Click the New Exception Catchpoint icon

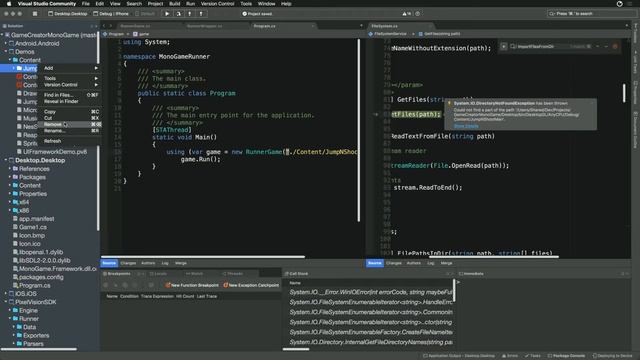(225, 285)
